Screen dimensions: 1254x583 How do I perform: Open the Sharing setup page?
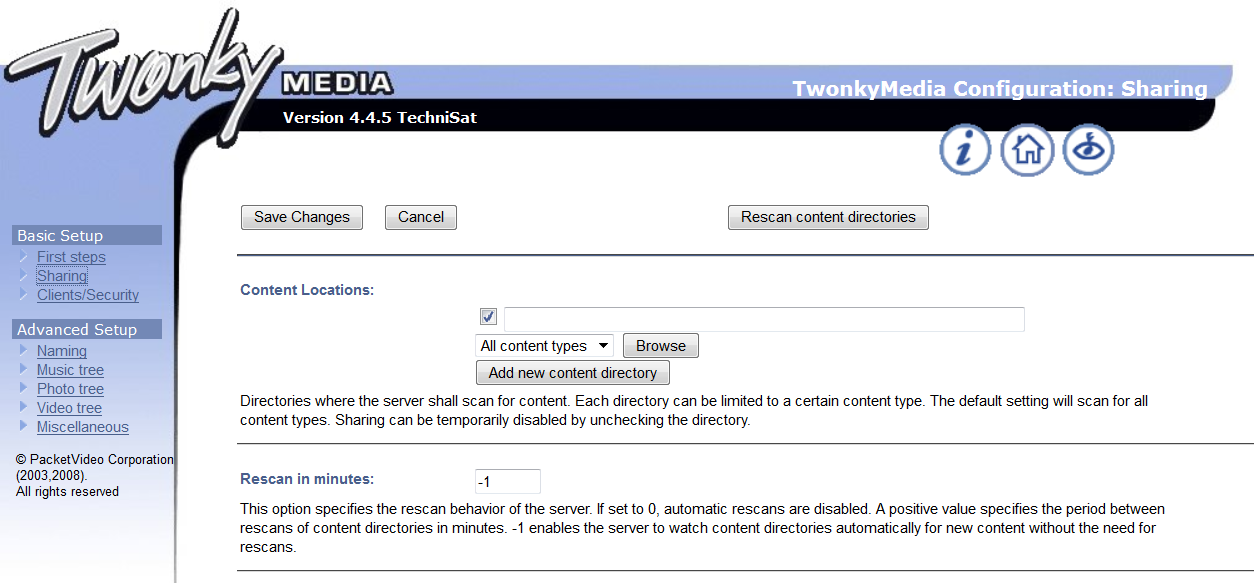point(62,276)
